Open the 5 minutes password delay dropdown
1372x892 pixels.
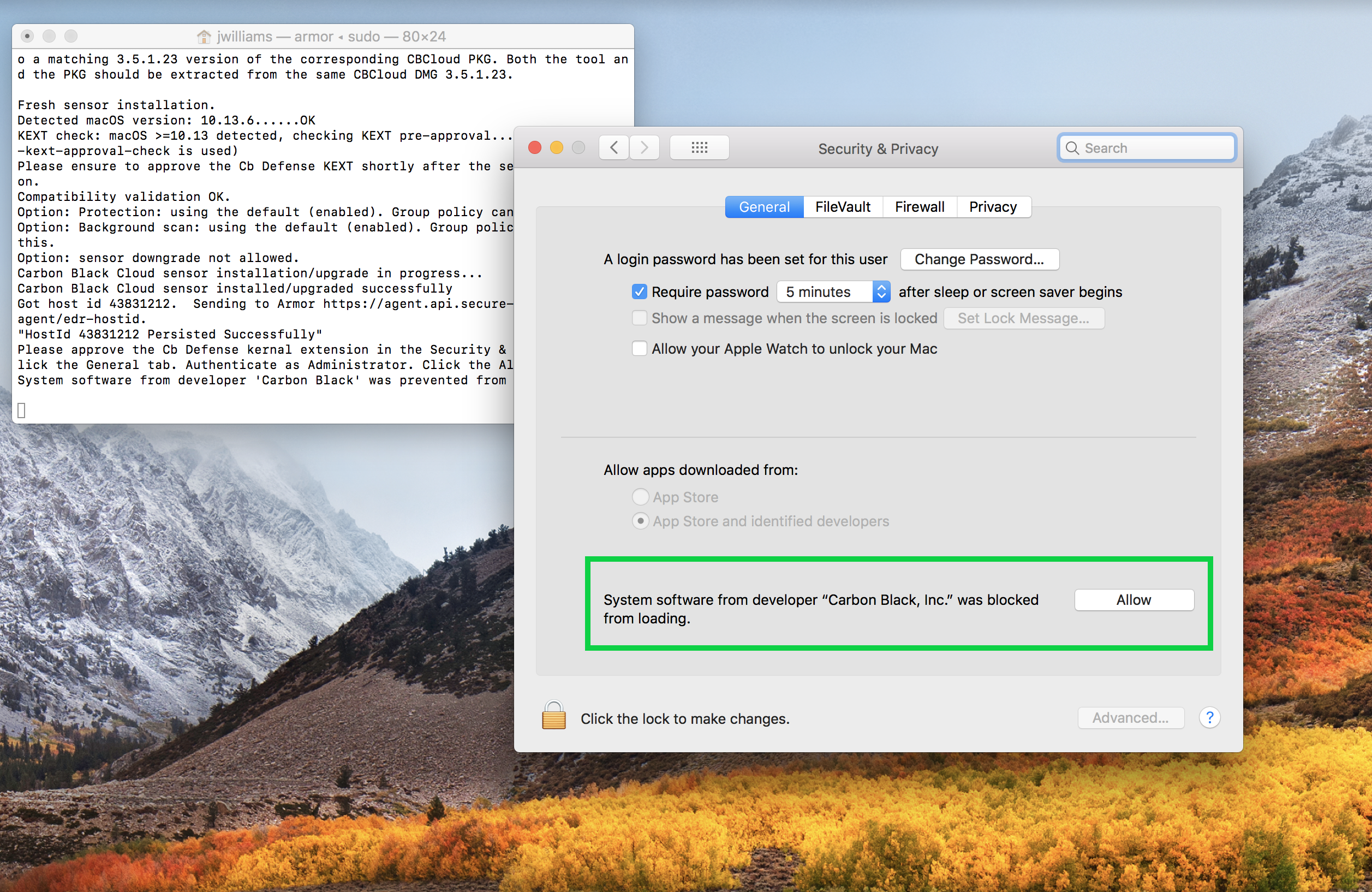point(833,292)
